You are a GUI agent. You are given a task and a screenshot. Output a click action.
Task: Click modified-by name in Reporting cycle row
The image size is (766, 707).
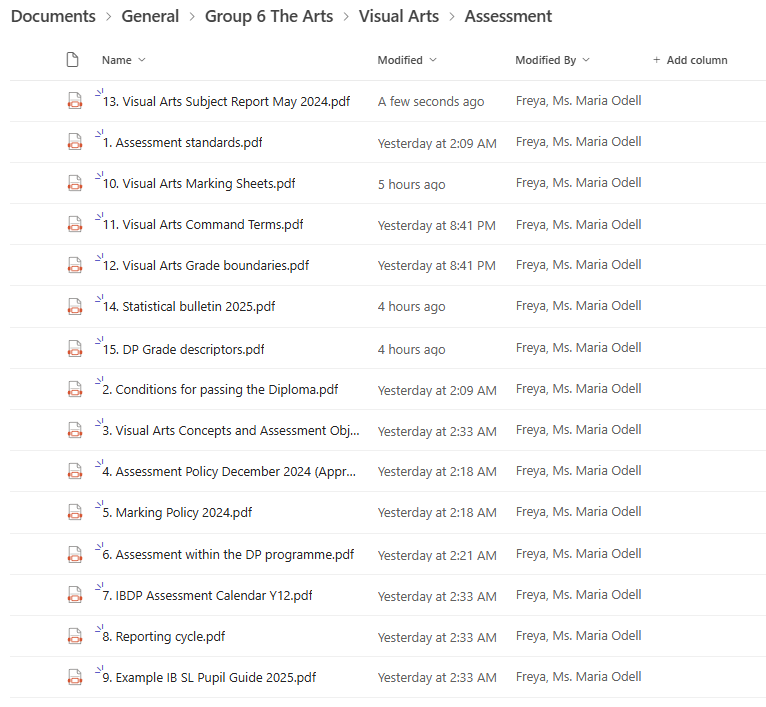578,636
